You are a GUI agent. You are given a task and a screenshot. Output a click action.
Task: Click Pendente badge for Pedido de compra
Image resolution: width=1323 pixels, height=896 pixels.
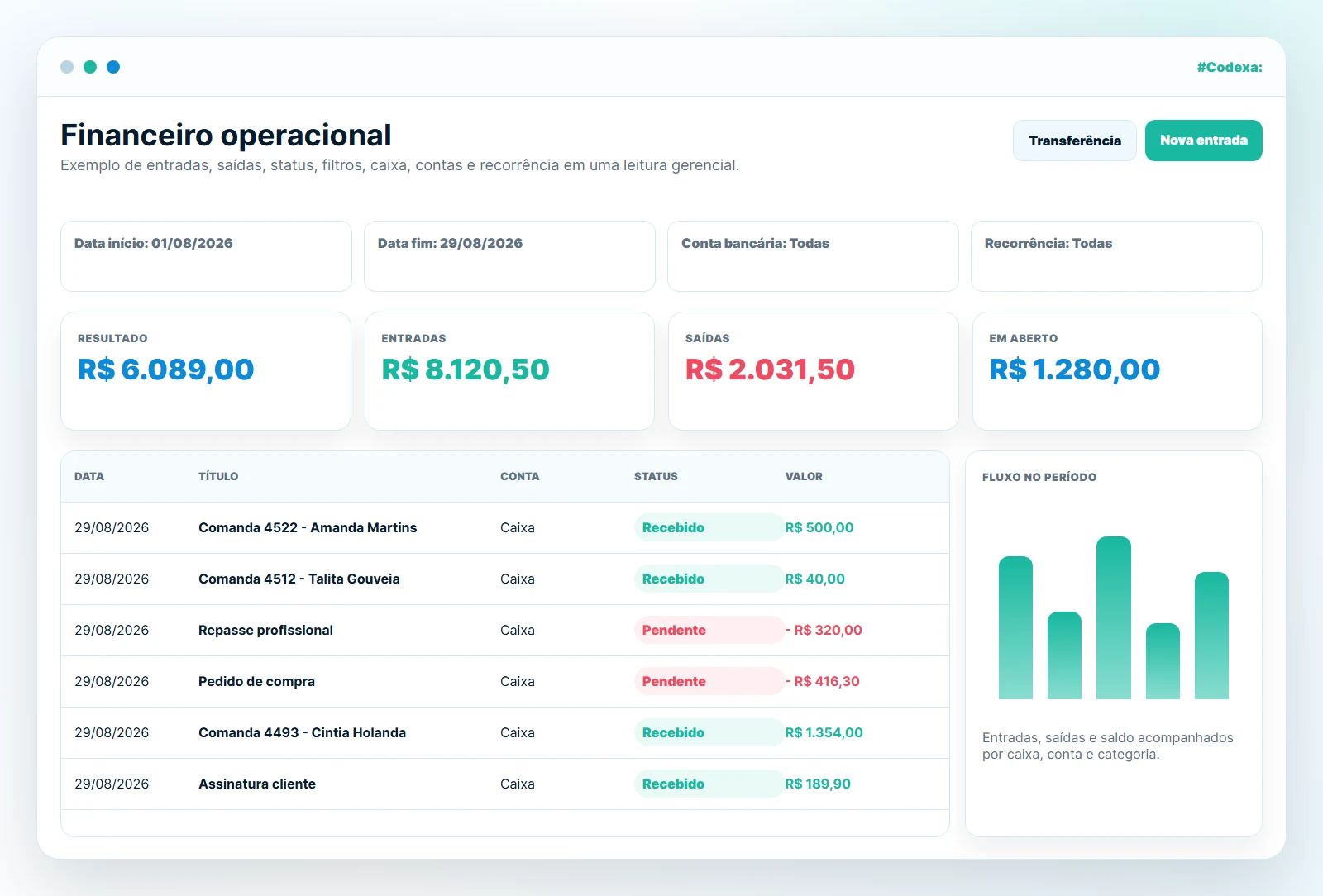[709, 682]
